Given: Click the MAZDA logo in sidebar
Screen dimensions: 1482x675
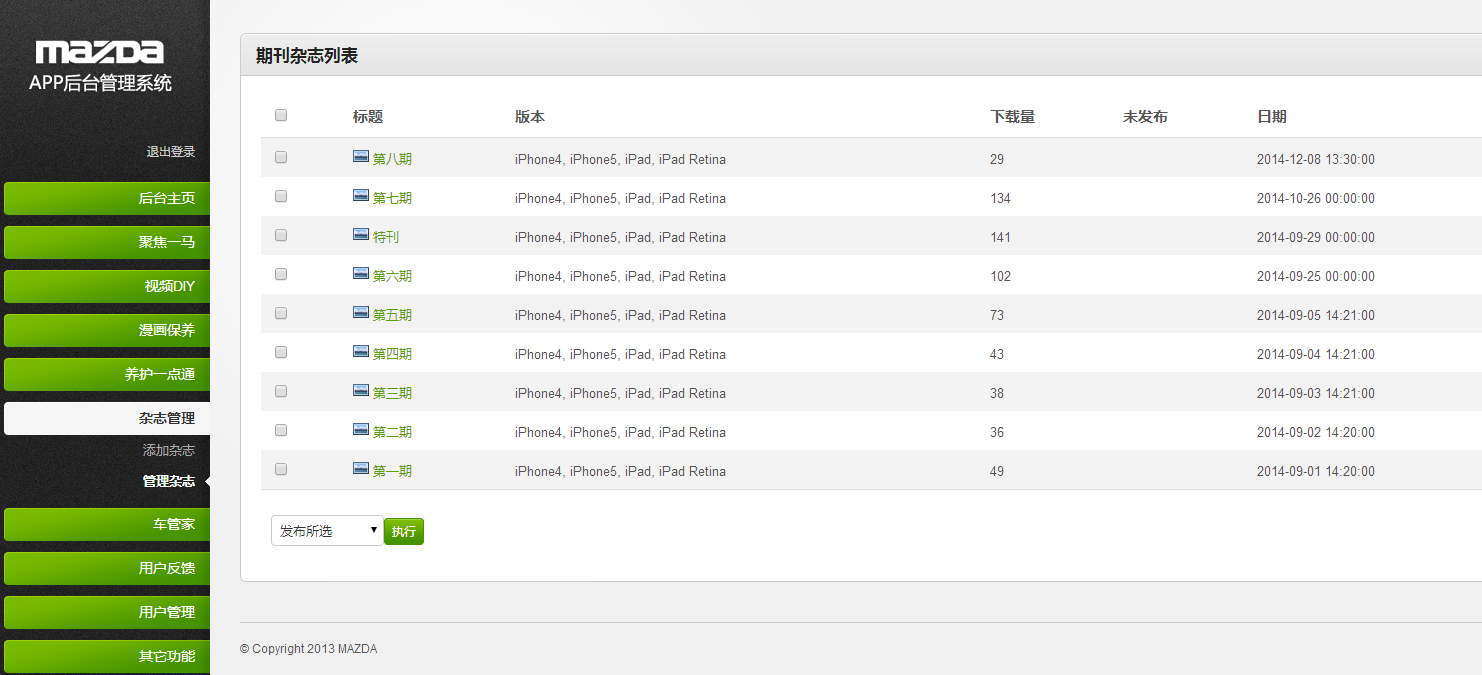Looking at the screenshot, I should click(x=100, y=52).
